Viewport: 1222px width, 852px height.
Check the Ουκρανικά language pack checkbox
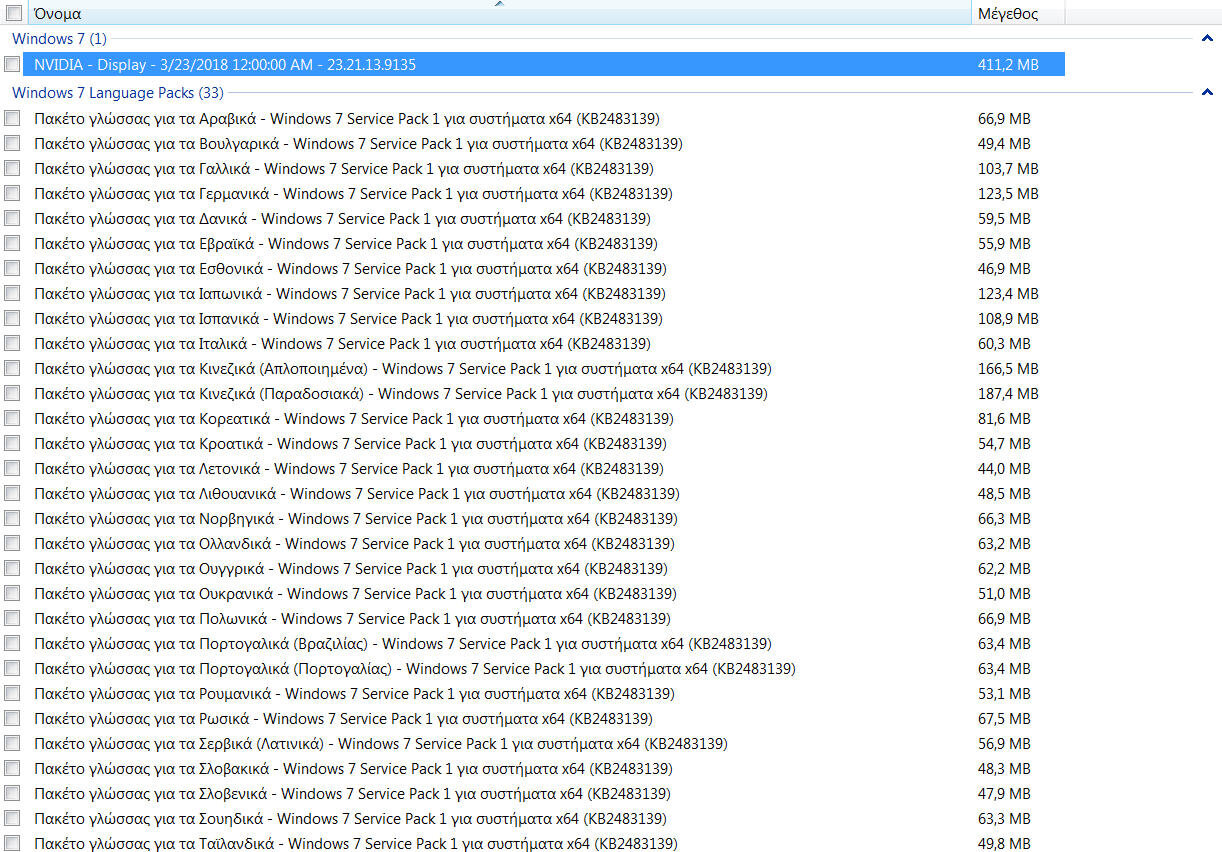click(12, 593)
